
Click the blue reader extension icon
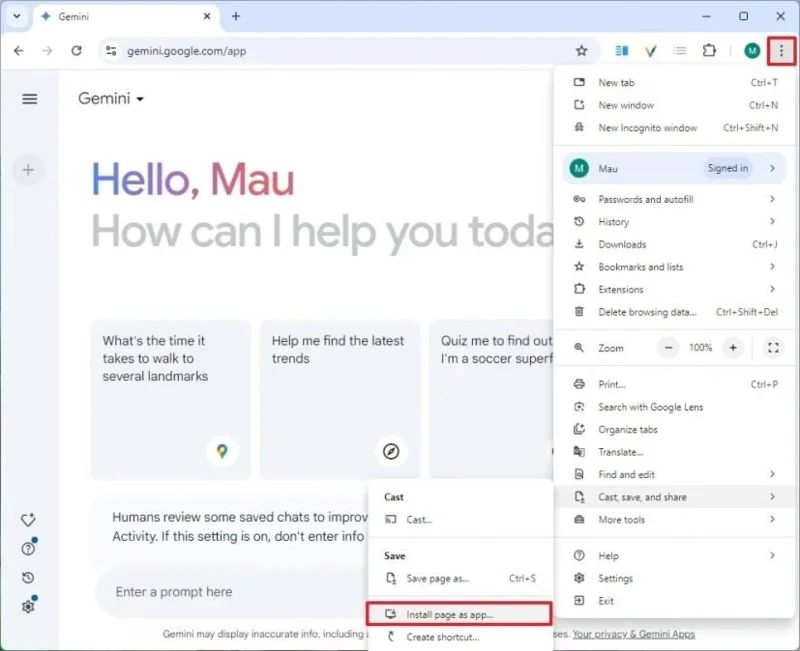pyautogui.click(x=621, y=51)
